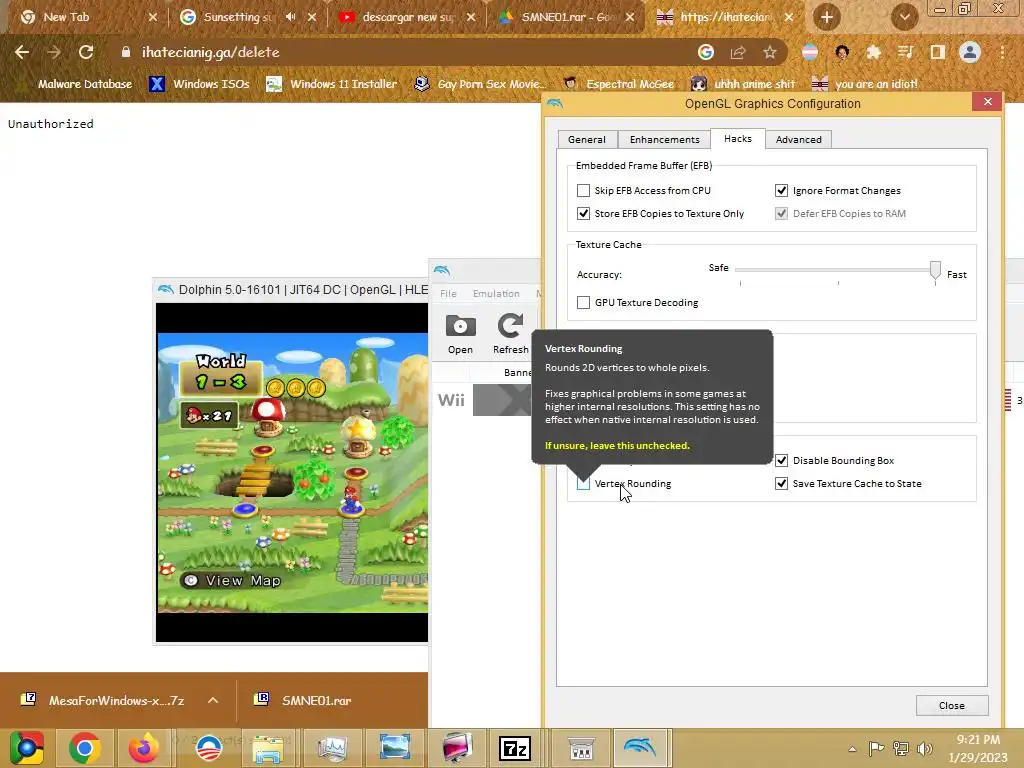Open 7-Zip from the taskbar
This screenshot has height=768, width=1024.
pos(515,748)
